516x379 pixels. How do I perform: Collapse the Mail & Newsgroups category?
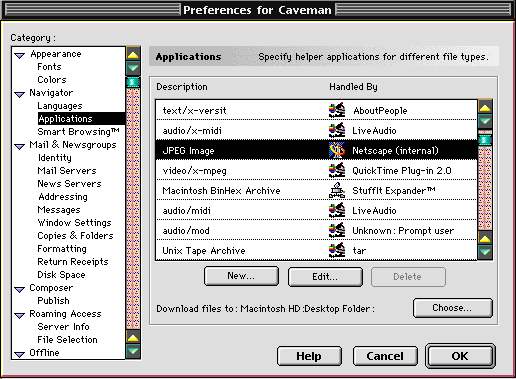point(20,146)
